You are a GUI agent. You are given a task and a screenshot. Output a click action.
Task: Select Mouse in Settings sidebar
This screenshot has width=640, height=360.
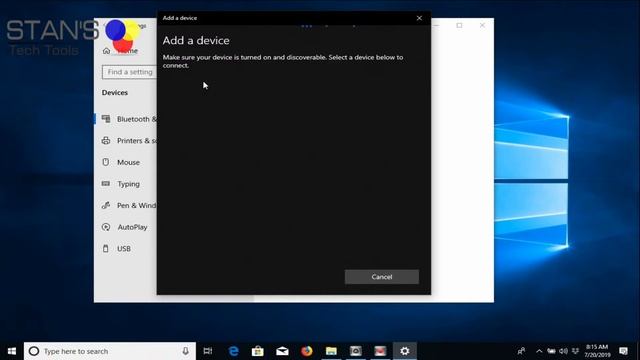point(128,162)
